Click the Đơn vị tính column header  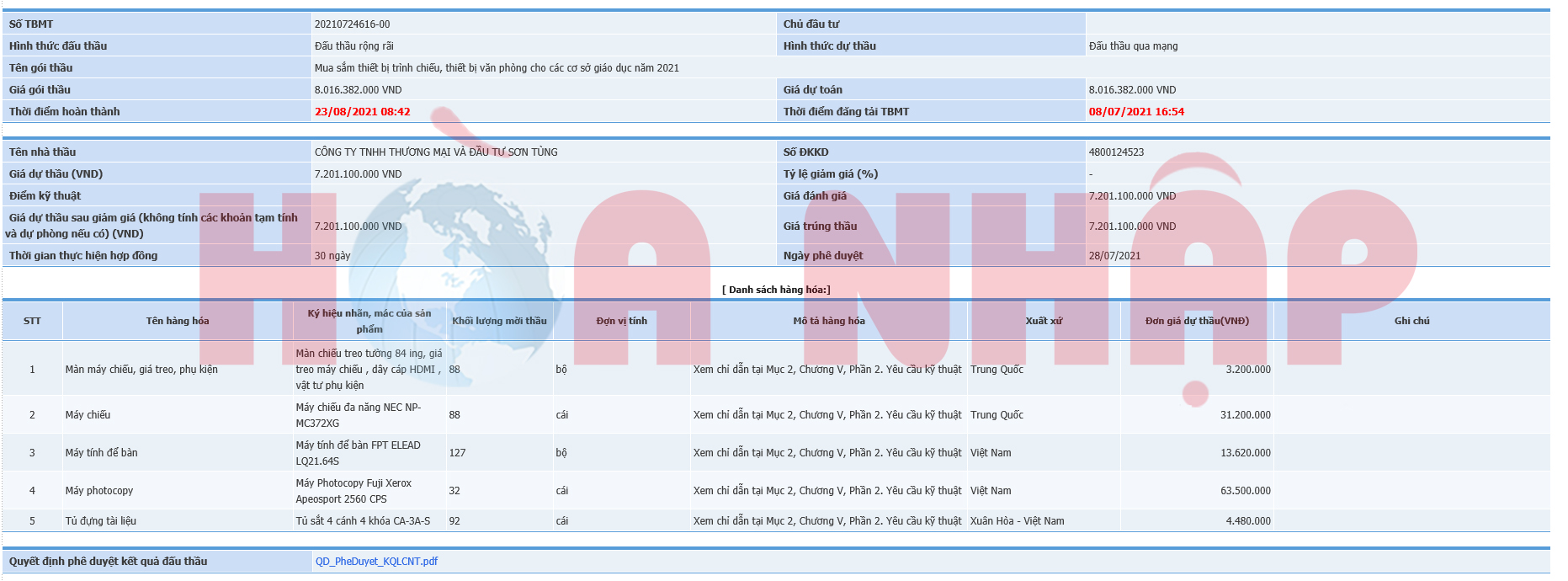click(x=621, y=321)
